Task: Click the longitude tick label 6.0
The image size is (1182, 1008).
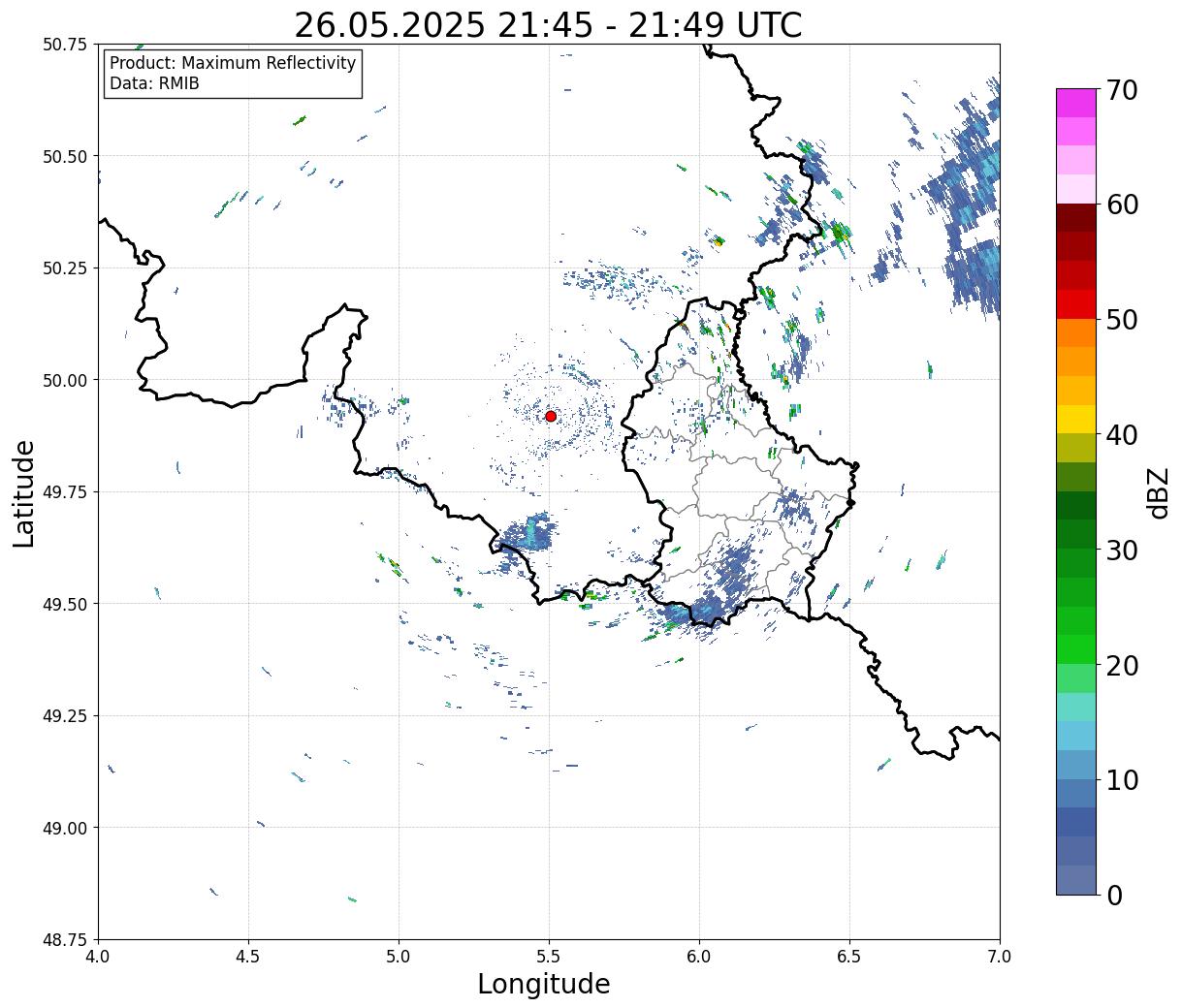Action: pyautogui.click(x=699, y=957)
